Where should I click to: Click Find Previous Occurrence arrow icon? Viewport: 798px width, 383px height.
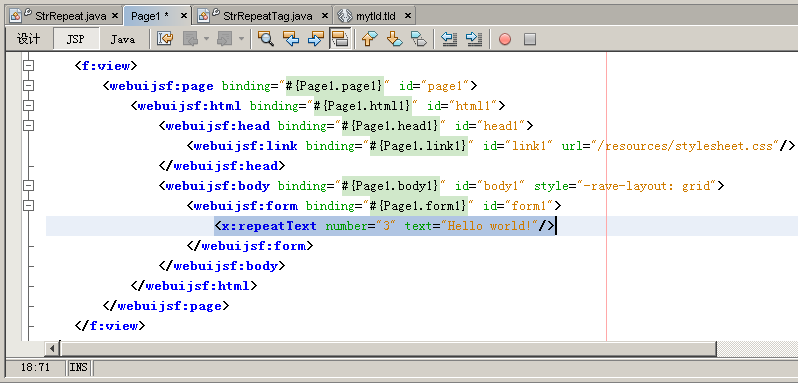point(291,39)
